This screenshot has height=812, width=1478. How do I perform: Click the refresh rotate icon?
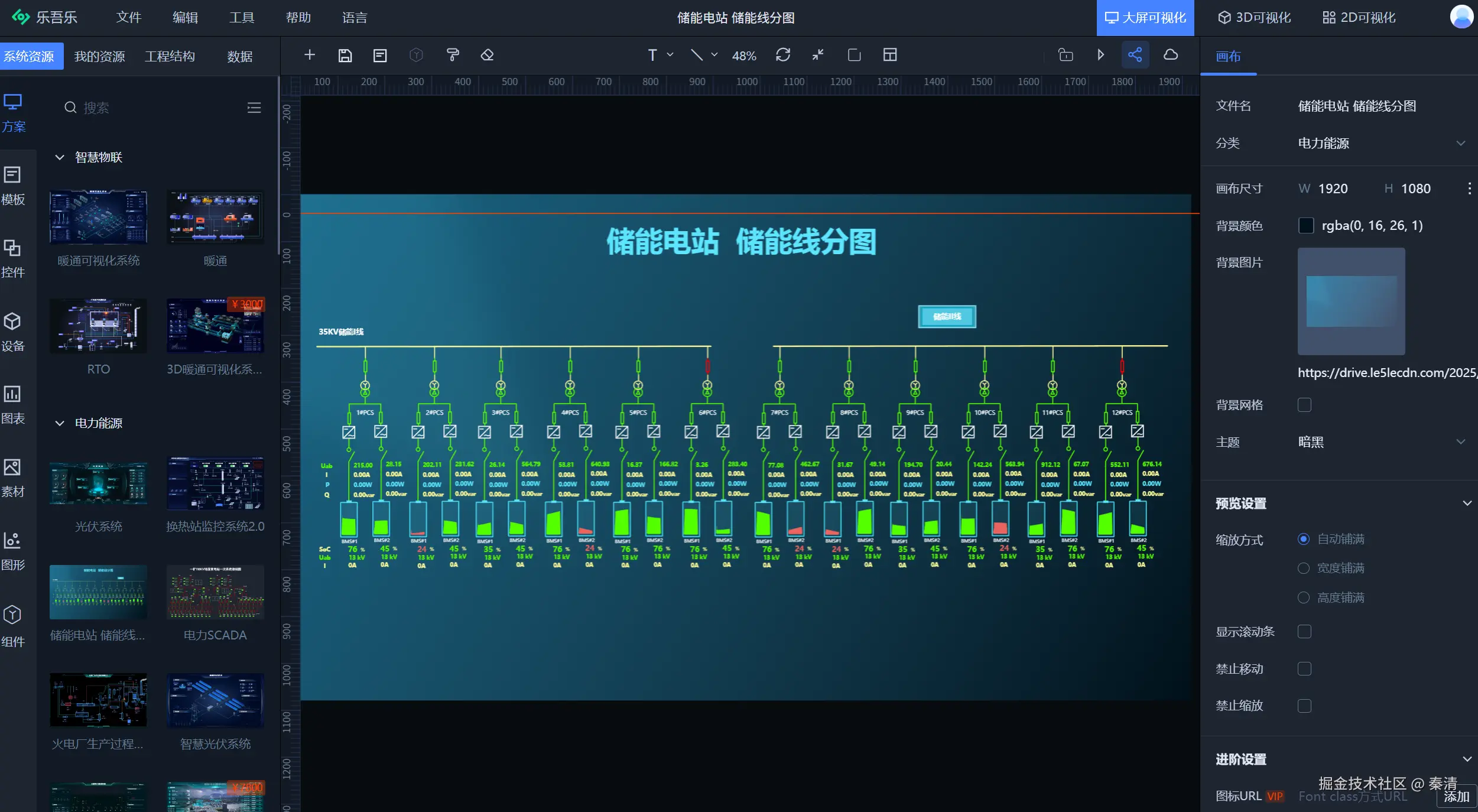coord(783,56)
